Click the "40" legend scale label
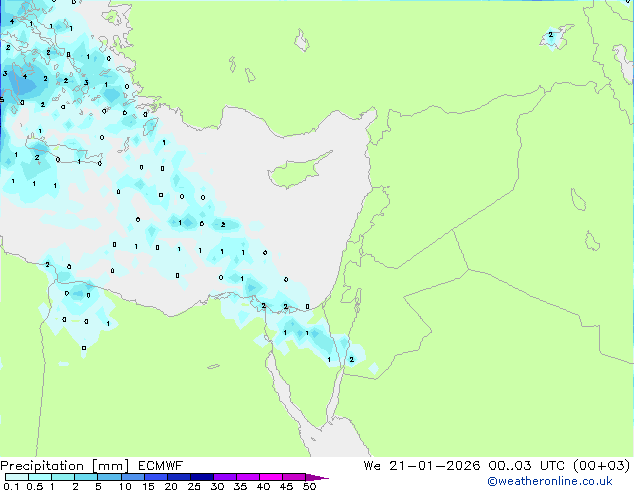The image size is (634, 490). 263,486
